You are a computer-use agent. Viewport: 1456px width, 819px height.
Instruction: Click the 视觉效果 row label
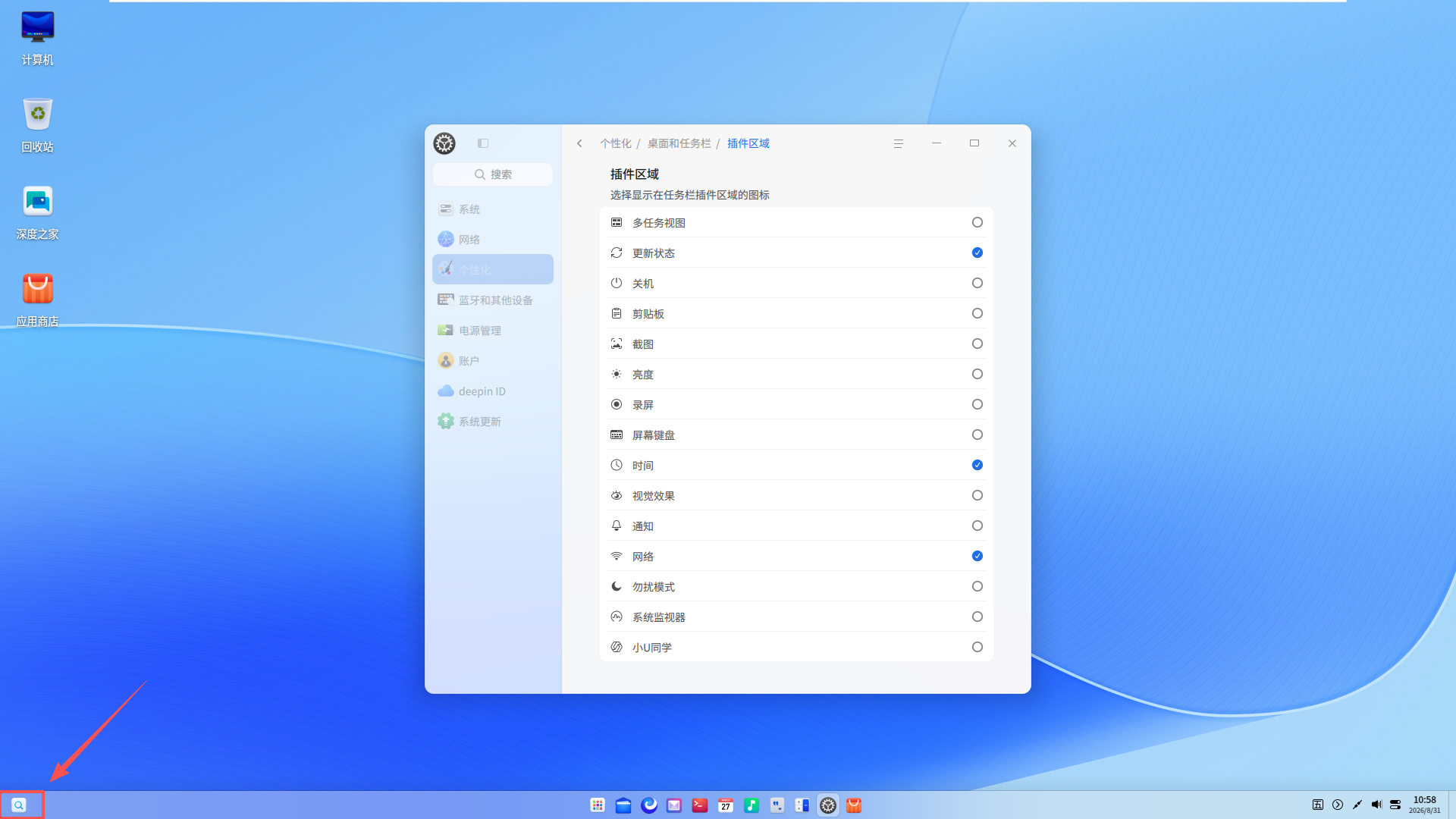(x=653, y=496)
